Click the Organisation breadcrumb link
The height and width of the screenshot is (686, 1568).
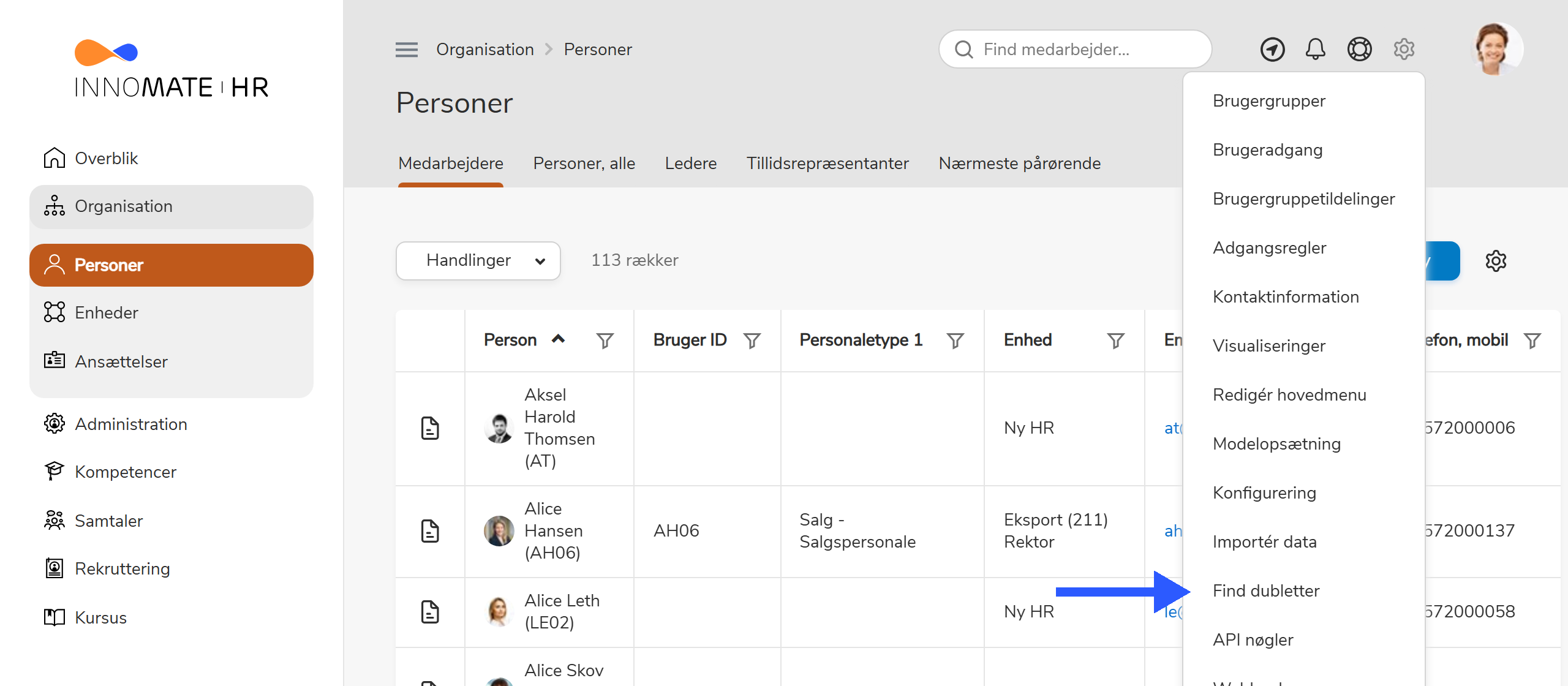coord(485,50)
